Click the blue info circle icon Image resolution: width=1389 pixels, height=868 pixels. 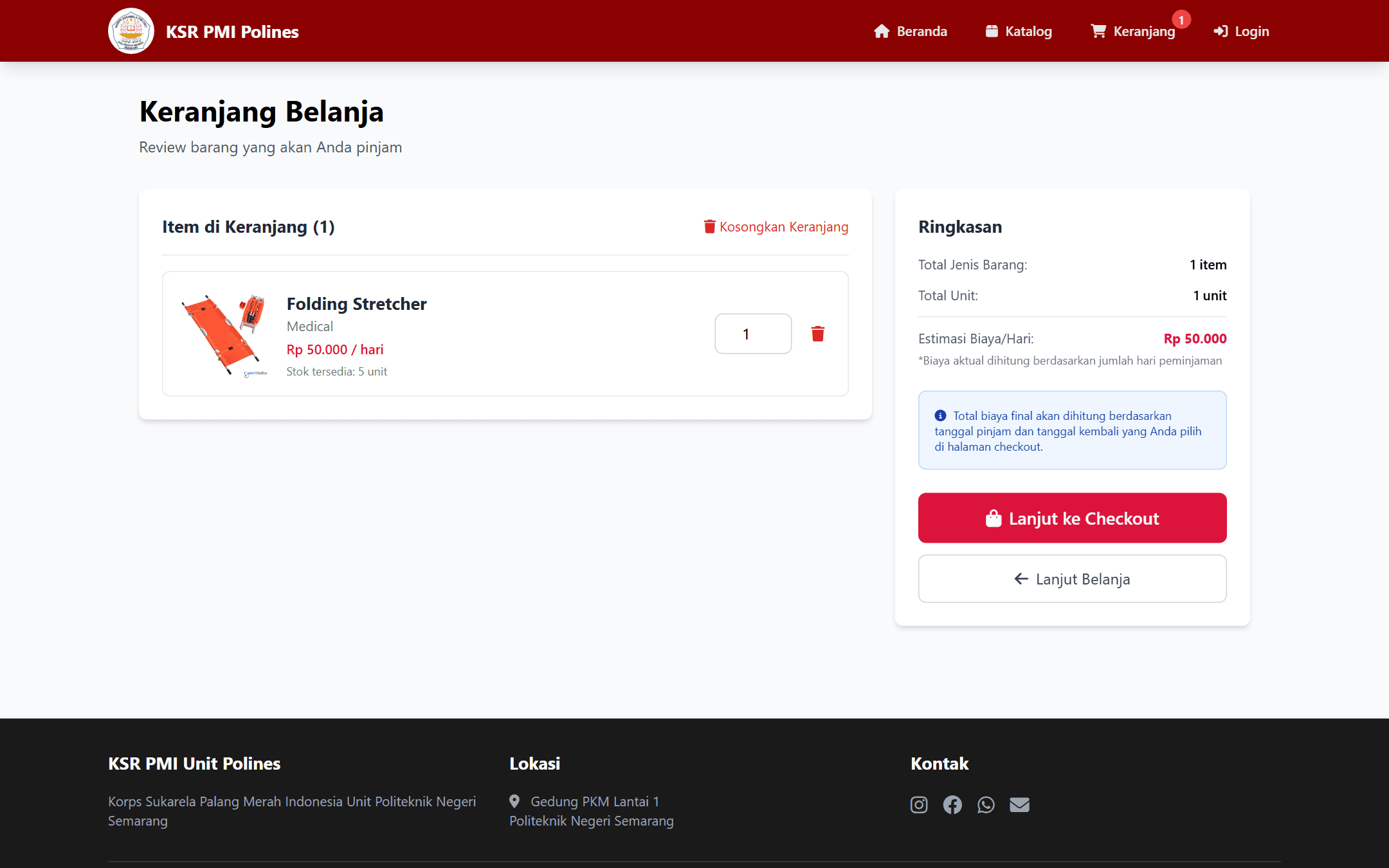(x=940, y=415)
